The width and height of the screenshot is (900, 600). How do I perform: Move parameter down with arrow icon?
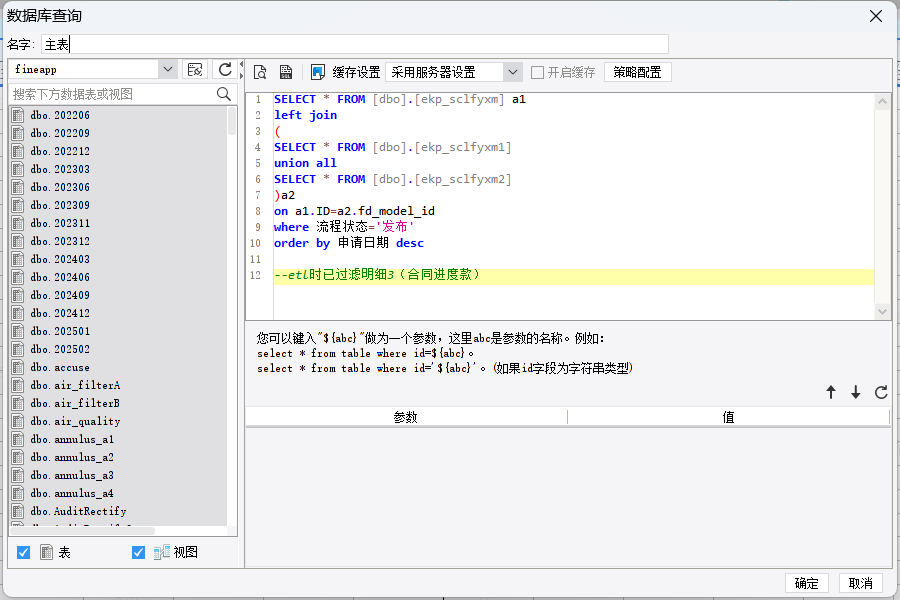point(856,392)
